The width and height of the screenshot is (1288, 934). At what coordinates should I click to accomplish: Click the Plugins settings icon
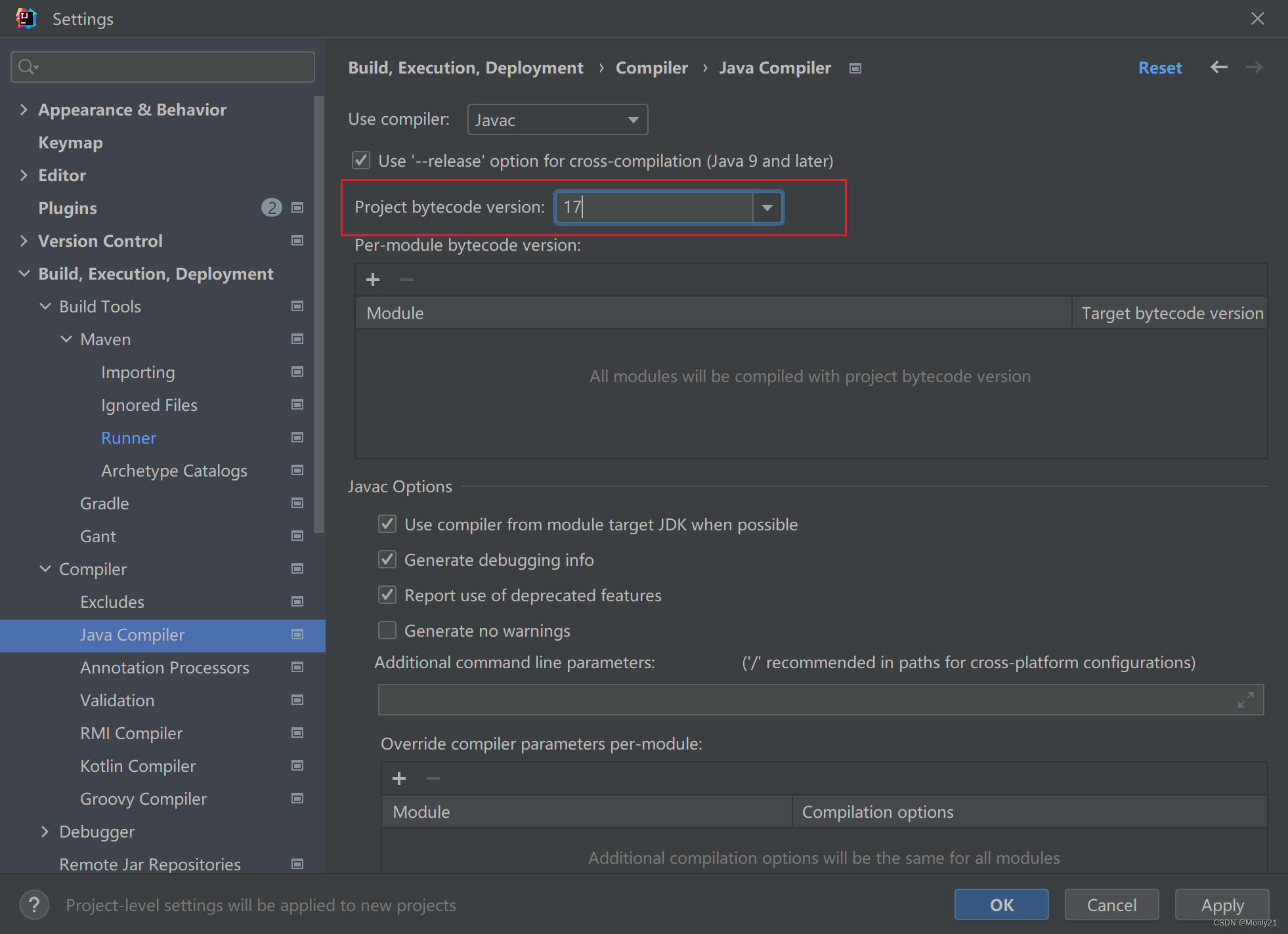[298, 208]
